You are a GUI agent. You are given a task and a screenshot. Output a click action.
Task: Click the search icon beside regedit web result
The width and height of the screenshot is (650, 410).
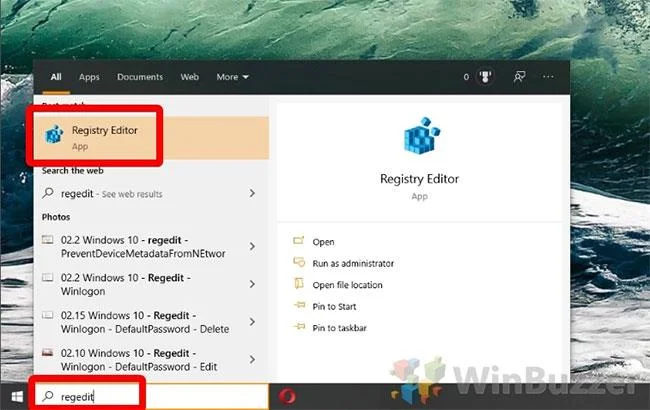(49, 193)
